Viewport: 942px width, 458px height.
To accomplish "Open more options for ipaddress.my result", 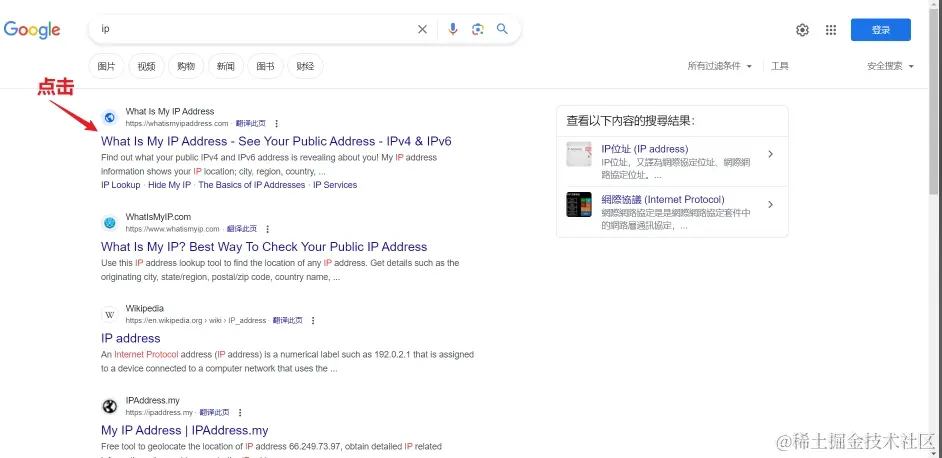I will [240, 413].
